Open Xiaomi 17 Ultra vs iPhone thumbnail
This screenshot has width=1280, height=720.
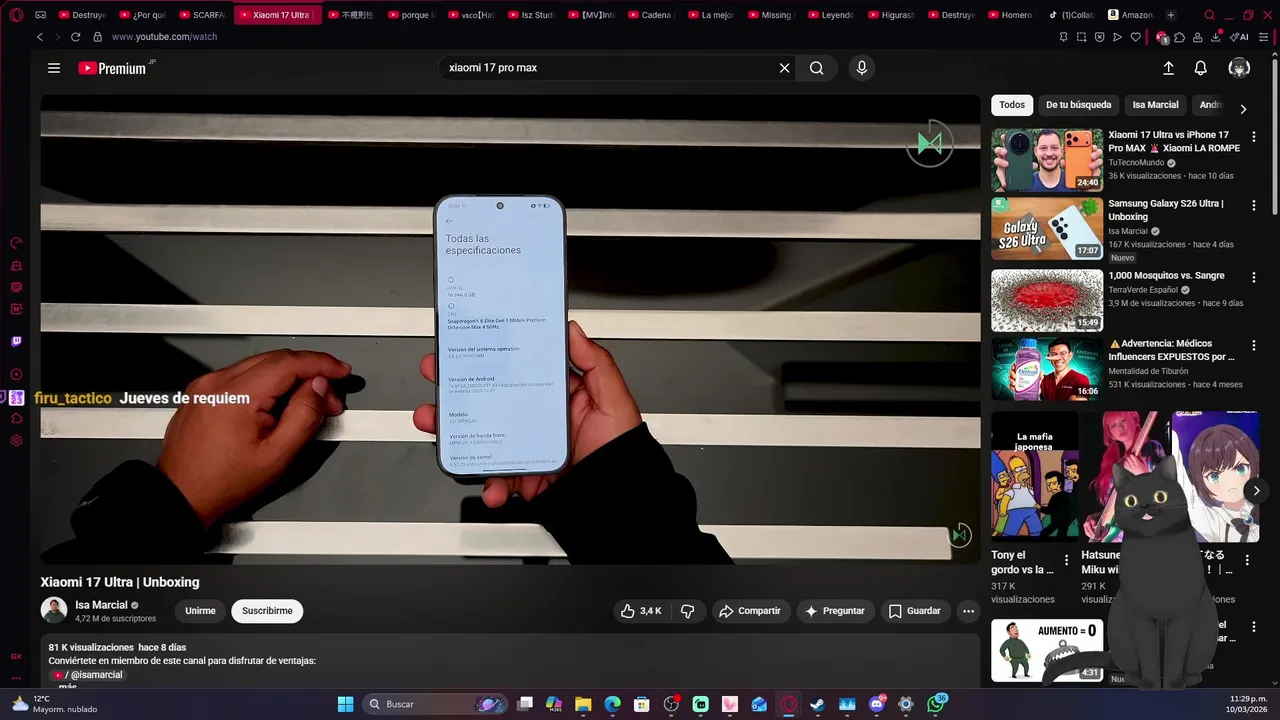coord(1047,159)
